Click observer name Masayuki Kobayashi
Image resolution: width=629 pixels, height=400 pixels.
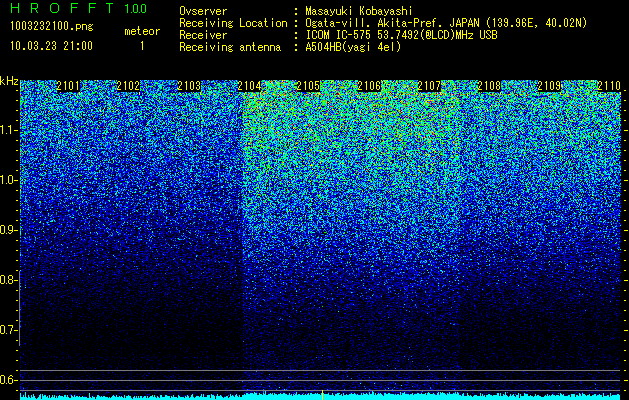pos(359,11)
